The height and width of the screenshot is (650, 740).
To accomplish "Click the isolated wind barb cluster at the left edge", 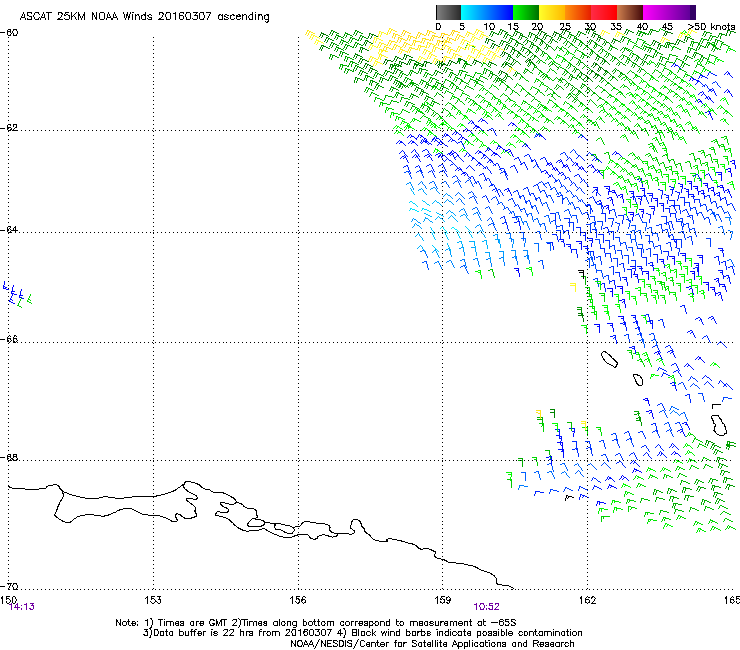I will click(x=17, y=295).
